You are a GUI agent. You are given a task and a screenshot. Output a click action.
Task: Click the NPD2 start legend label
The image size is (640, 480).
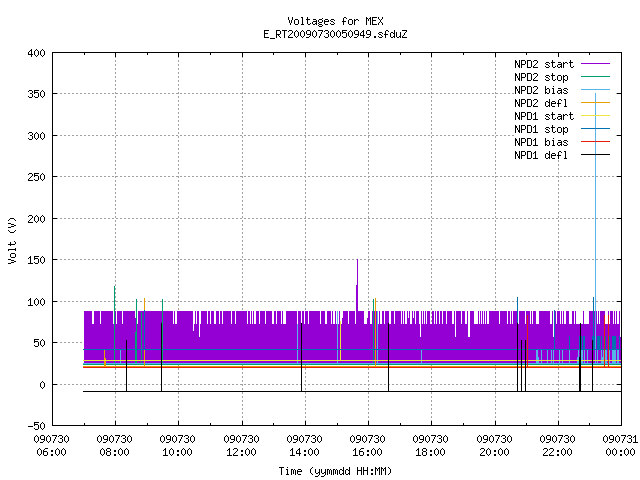544,64
